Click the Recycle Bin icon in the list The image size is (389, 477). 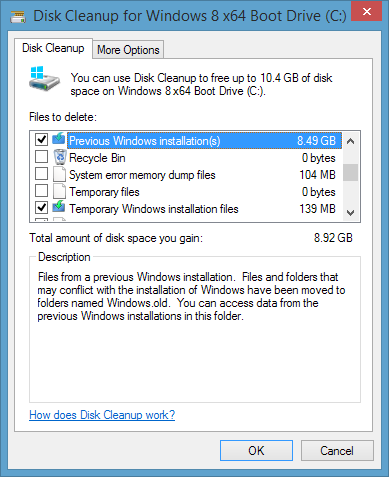point(60,157)
